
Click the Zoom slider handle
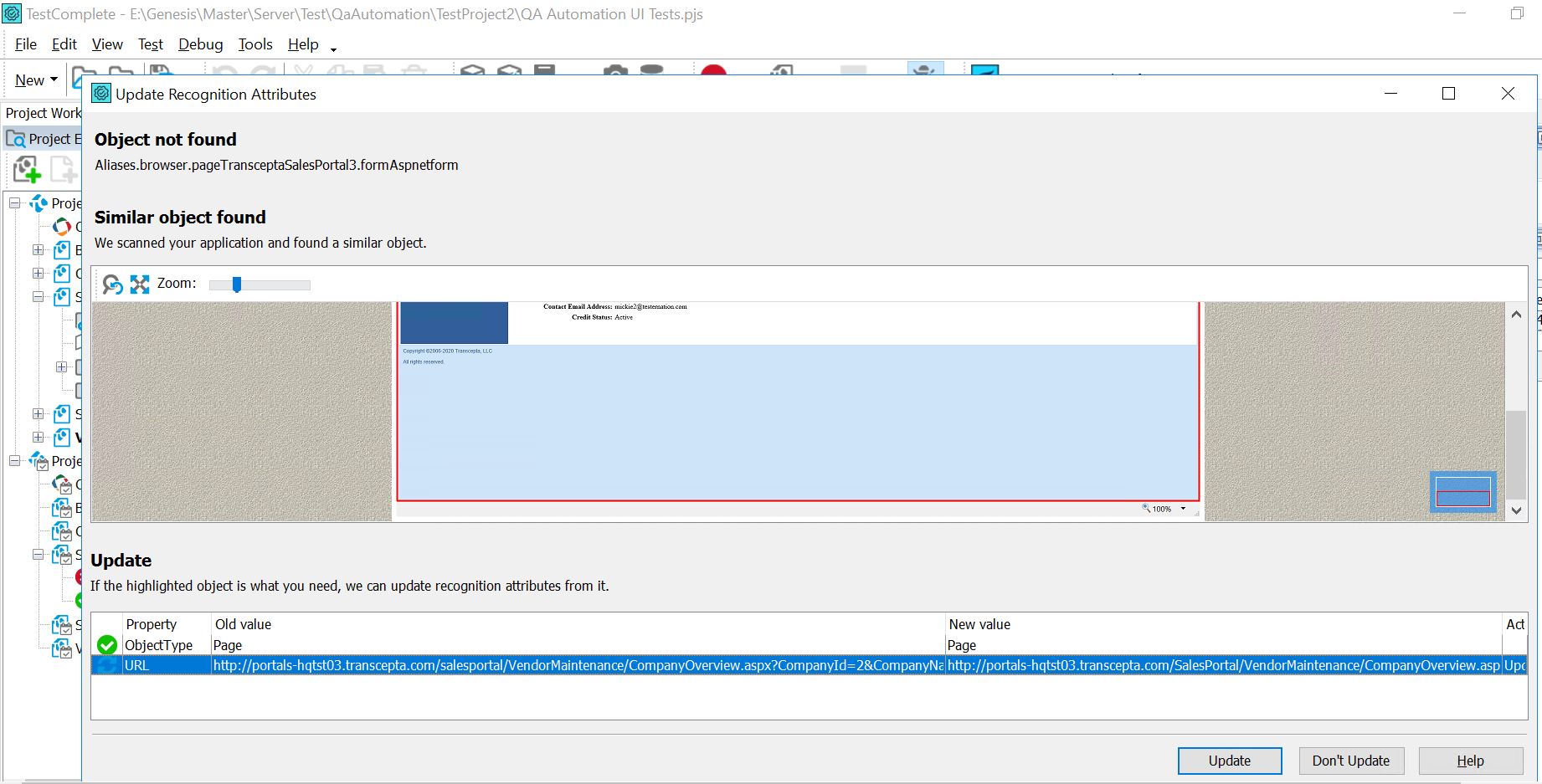[x=237, y=284]
